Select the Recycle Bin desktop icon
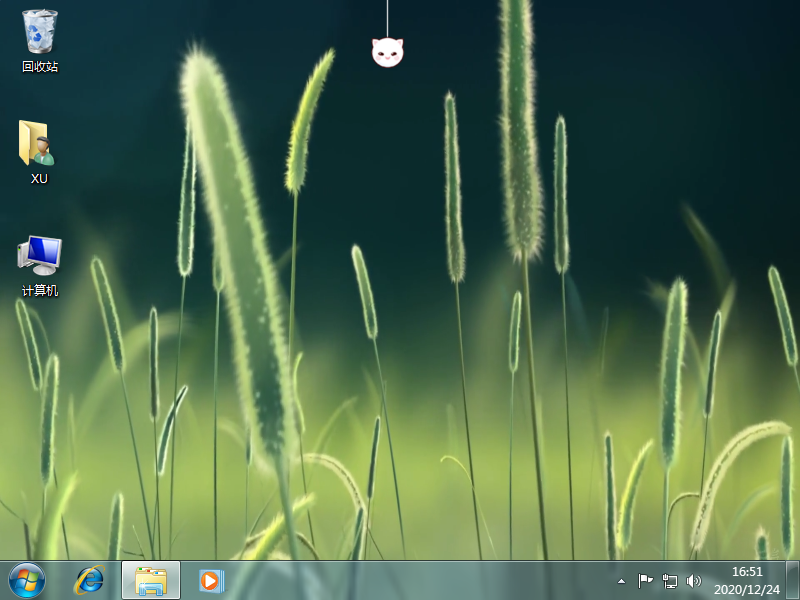 pos(40,32)
